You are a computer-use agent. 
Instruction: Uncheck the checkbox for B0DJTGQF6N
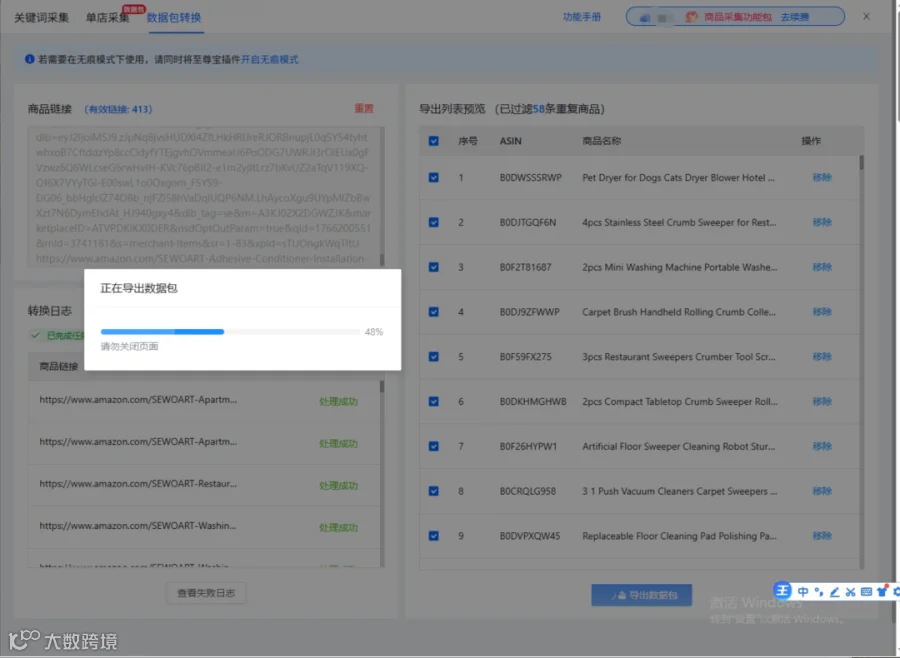434,222
